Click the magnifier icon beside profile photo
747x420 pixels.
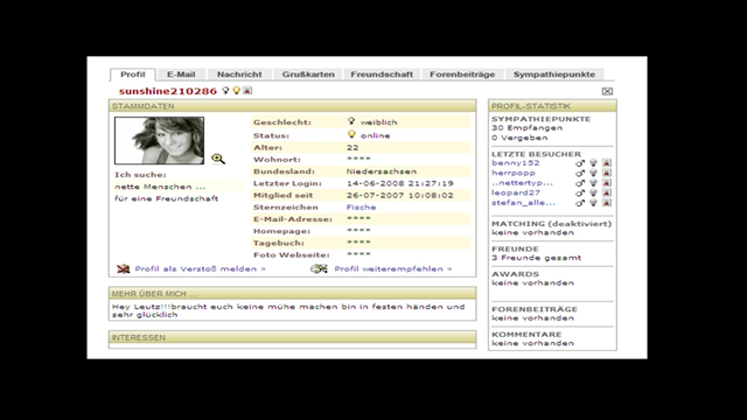coord(218,158)
